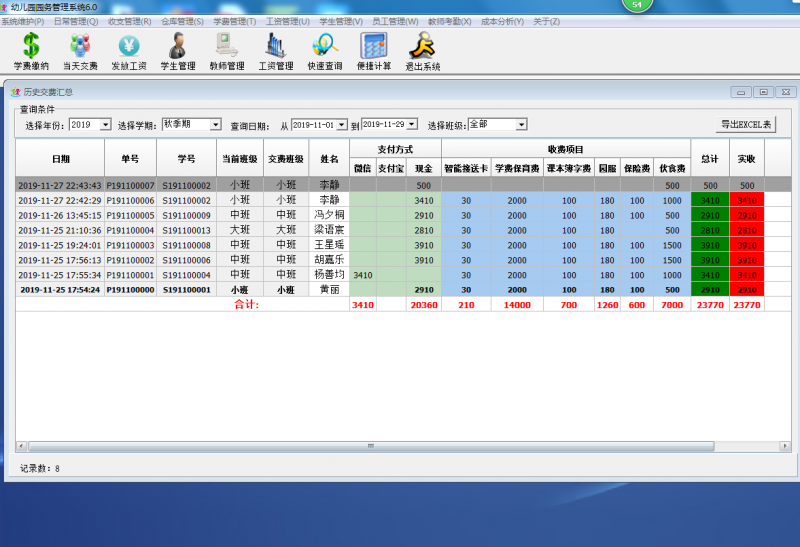This screenshot has height=547, width=800.
Task: Open the 仓库管理(S) menu
Action: pos(182,21)
